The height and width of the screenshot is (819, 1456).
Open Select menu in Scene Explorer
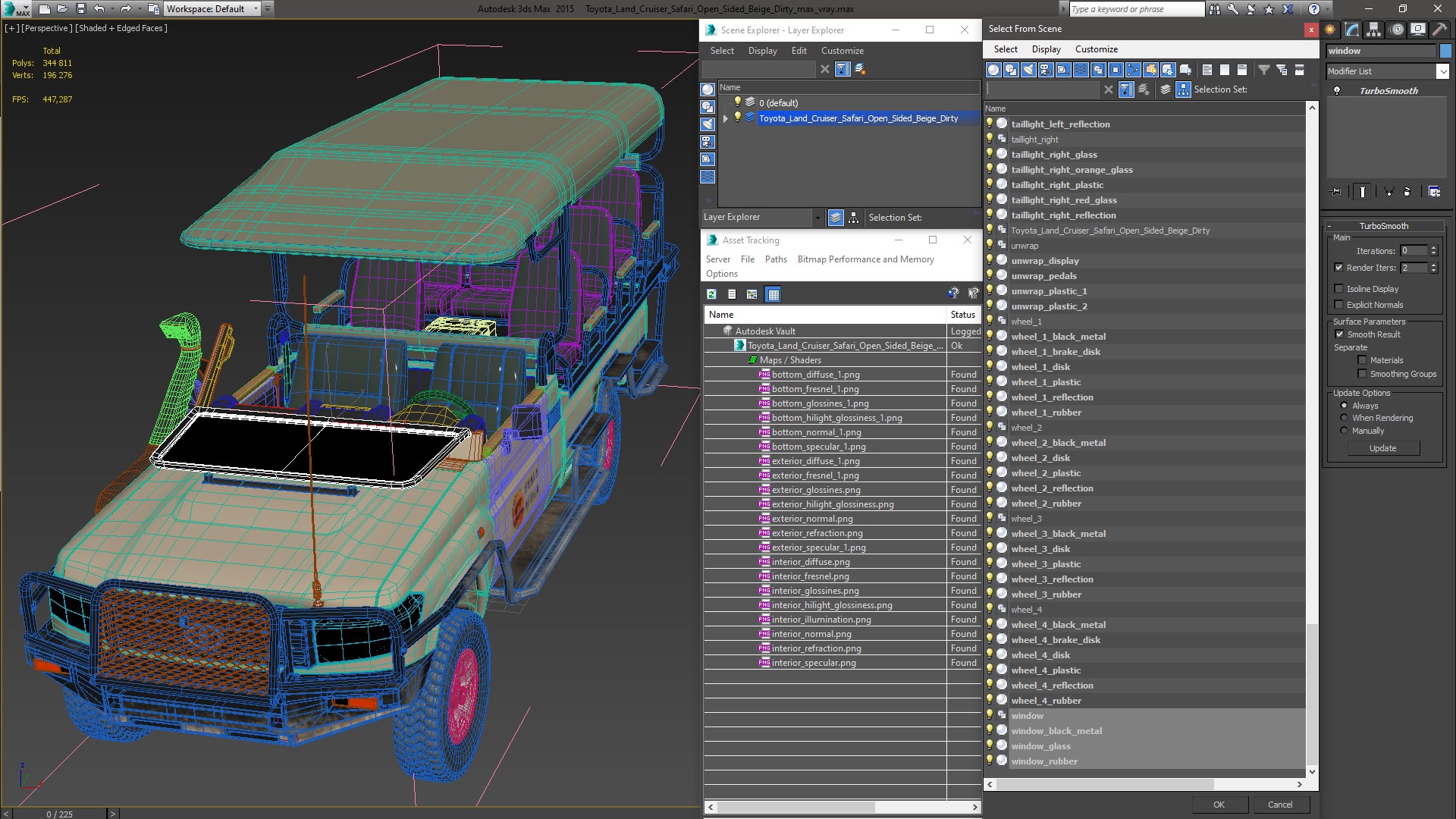click(722, 51)
